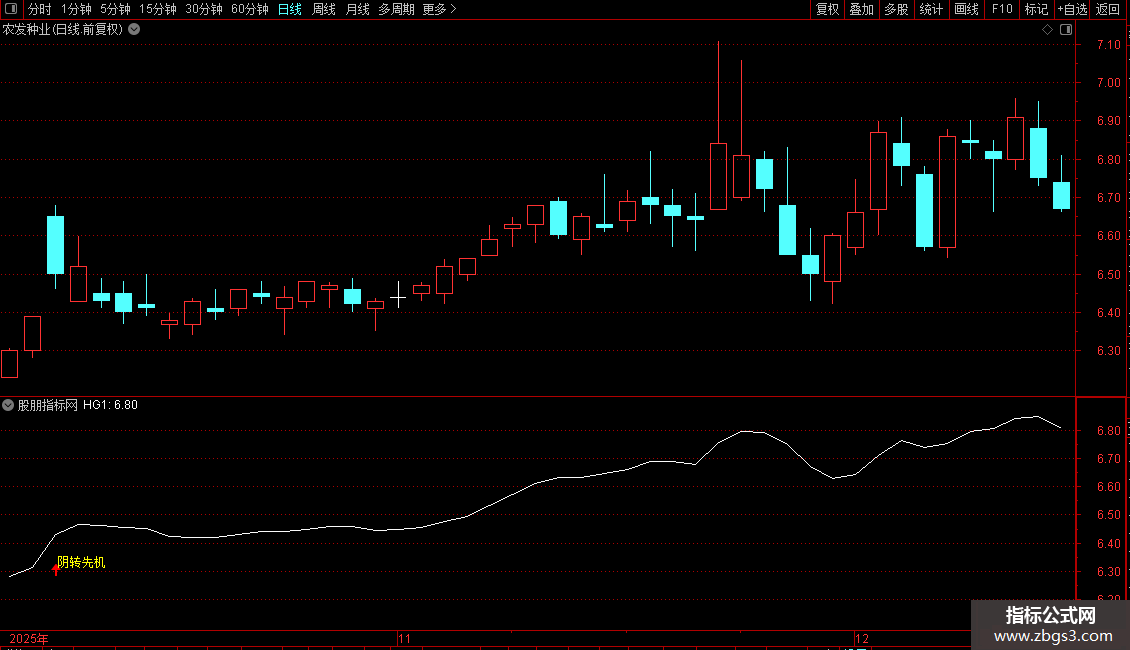Click the 7.10 price axis label
Screen dimensions: 1130x650
pos(1108,45)
